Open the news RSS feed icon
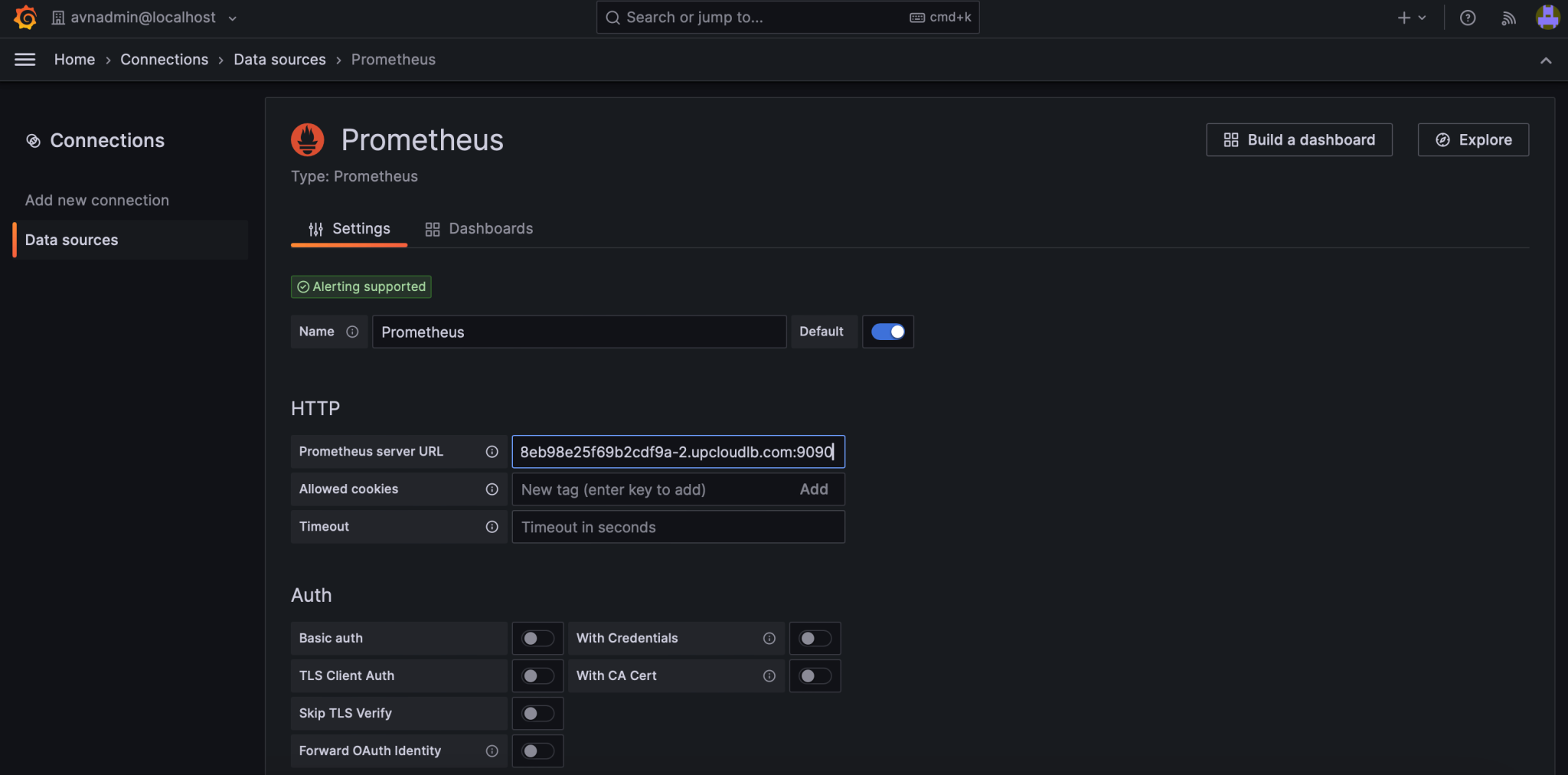Screen dimensions: 1568x775 point(1508,18)
